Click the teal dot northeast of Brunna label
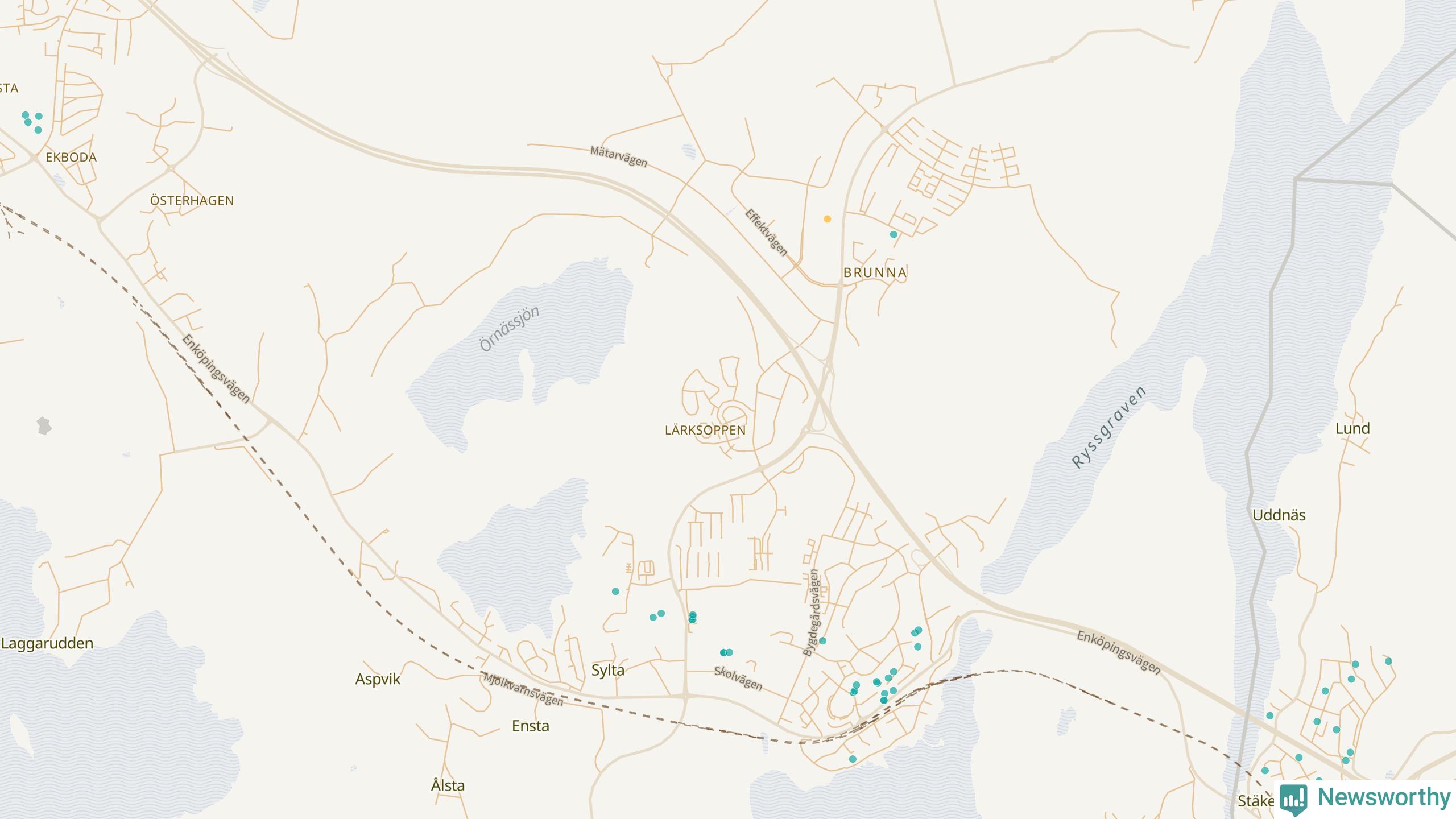 point(894,234)
